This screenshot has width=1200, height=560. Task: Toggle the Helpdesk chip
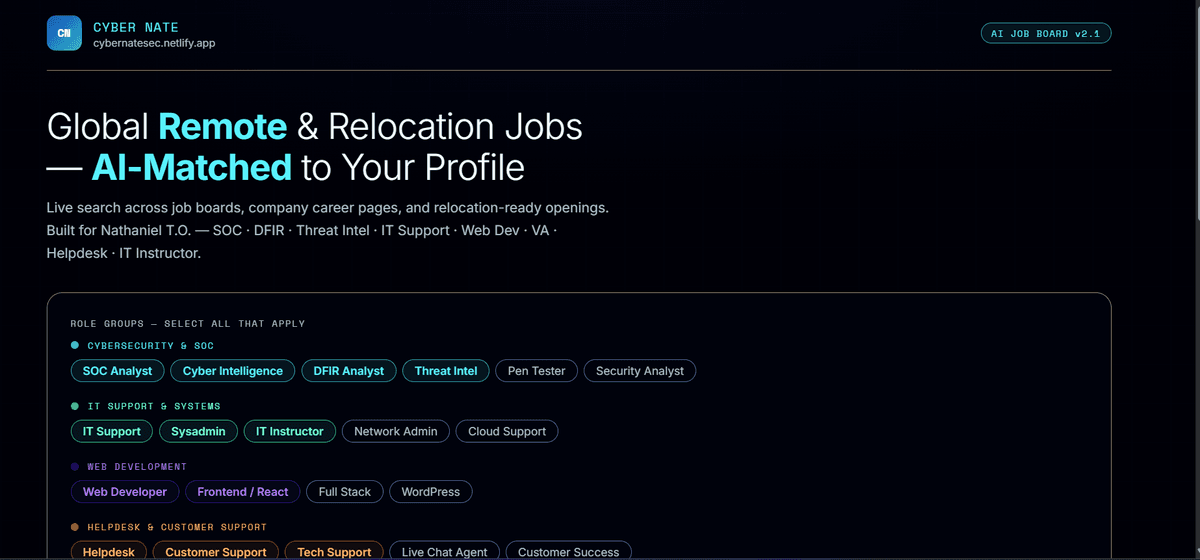pyautogui.click(x=109, y=552)
